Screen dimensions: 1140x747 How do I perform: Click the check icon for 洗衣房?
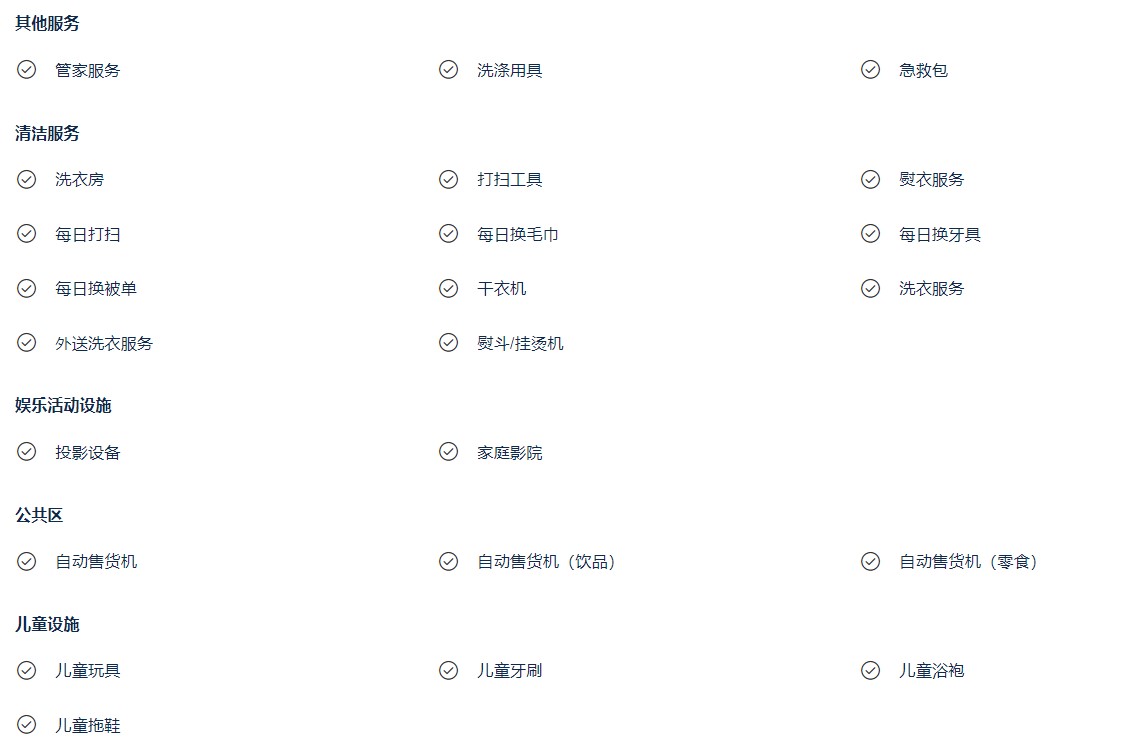click(x=26, y=180)
